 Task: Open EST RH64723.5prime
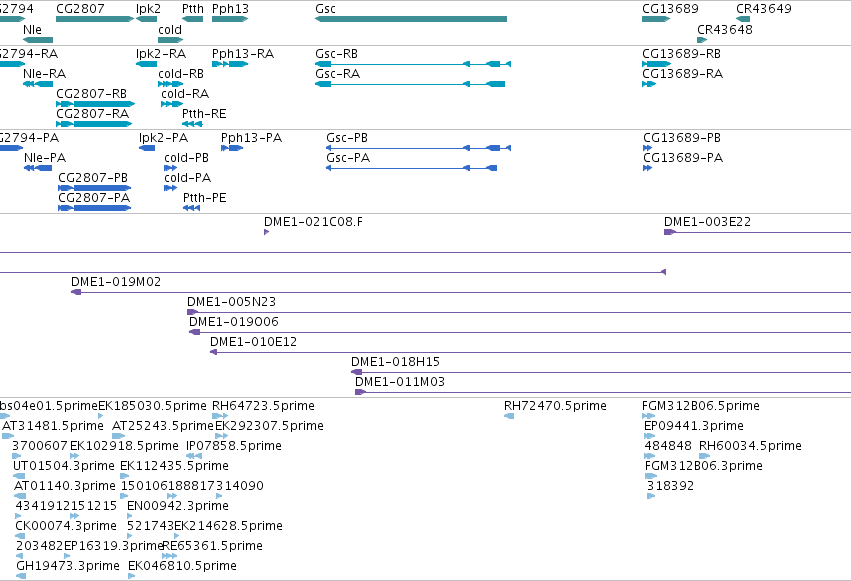coord(263,406)
